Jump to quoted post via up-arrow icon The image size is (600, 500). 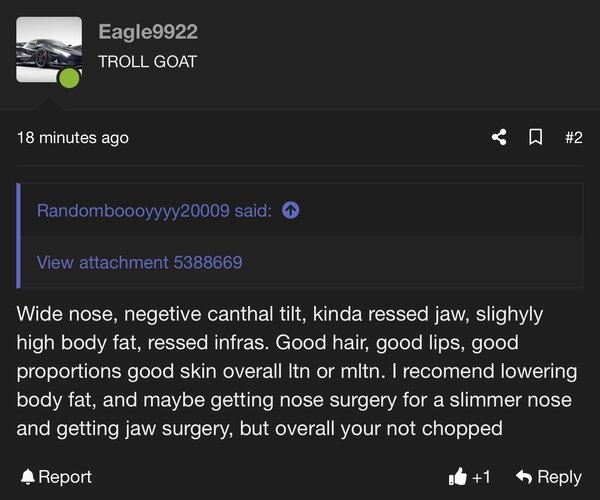coord(290,210)
